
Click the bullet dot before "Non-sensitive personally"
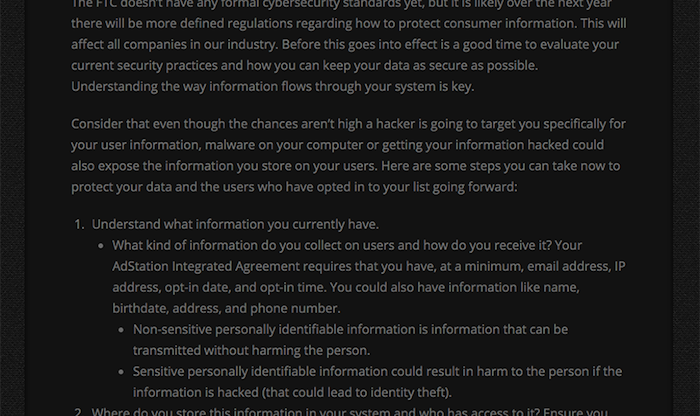pyautogui.click(x=121, y=330)
